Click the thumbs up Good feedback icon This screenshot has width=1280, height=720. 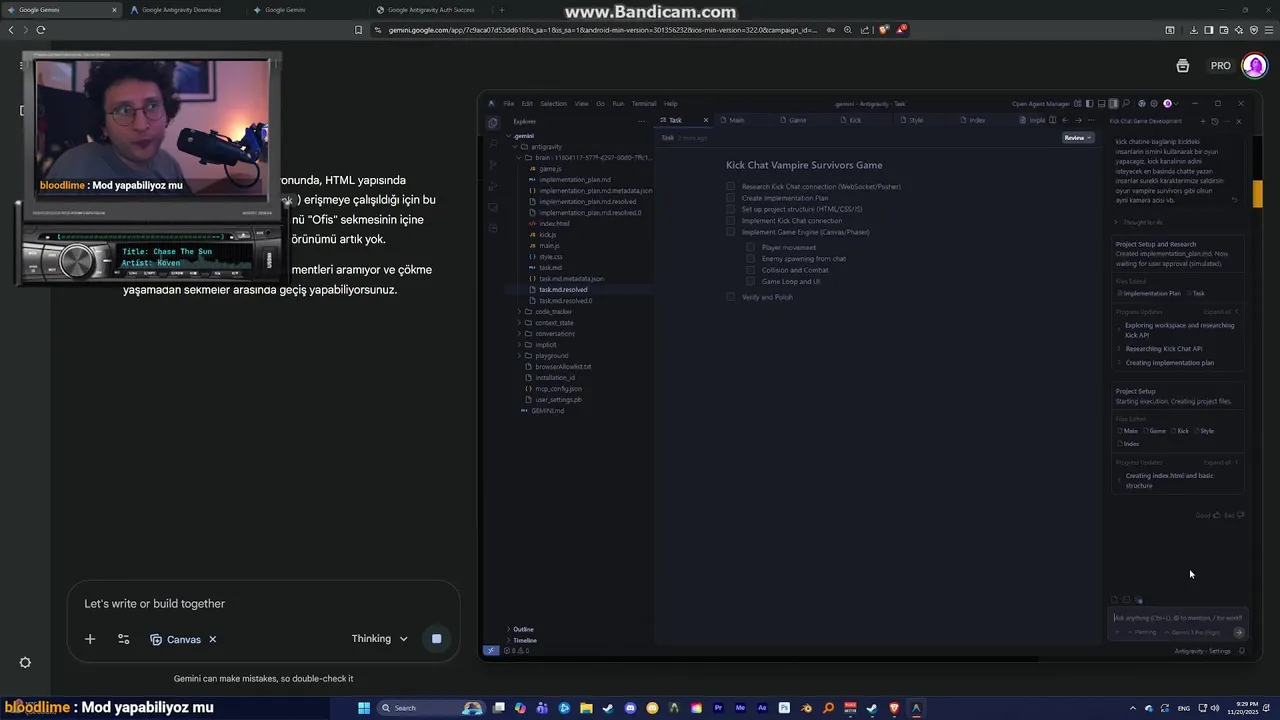point(1216,515)
